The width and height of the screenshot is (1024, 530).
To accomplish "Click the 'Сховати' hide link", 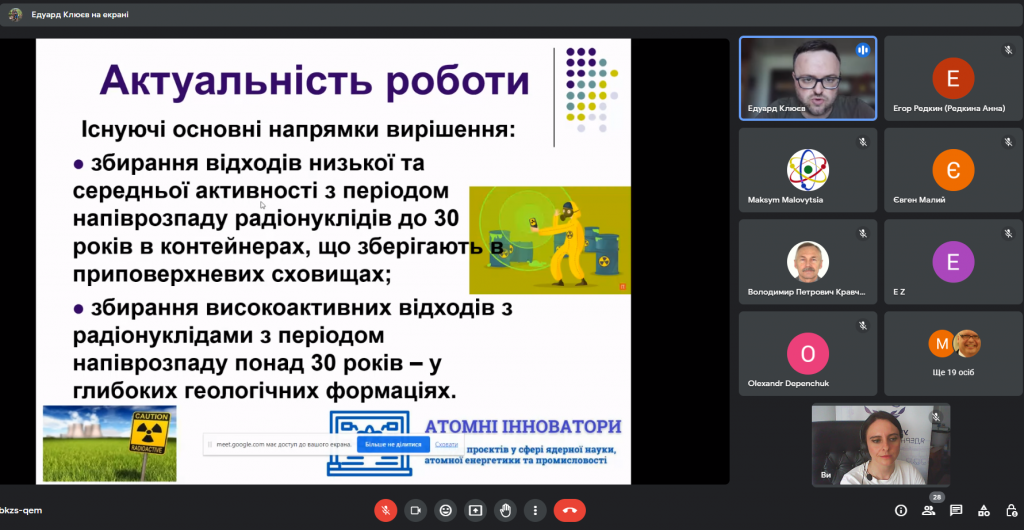I will pyautogui.click(x=447, y=444).
